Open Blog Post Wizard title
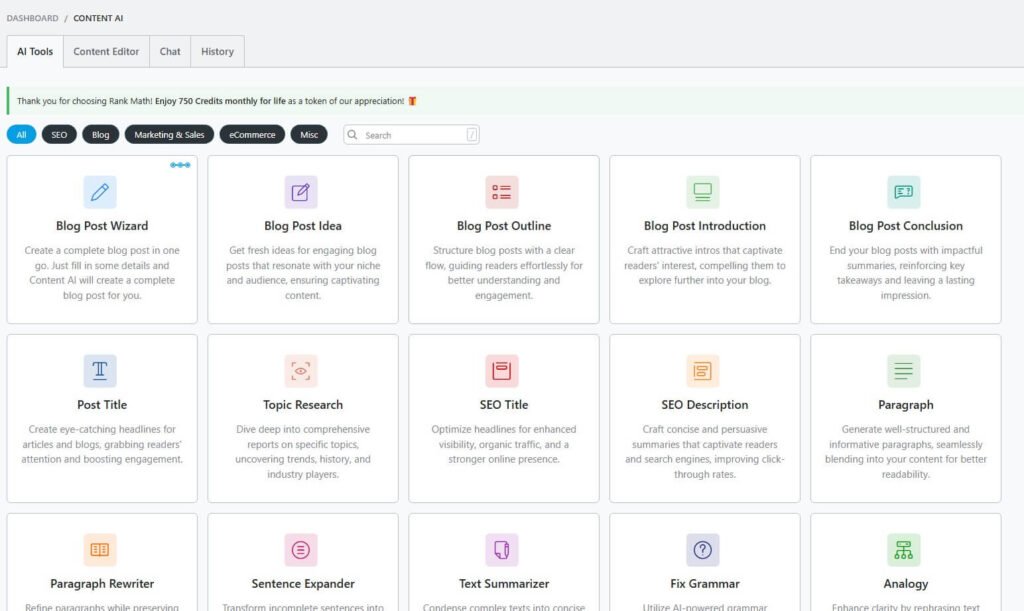Image resolution: width=1024 pixels, height=611 pixels. pos(102,226)
